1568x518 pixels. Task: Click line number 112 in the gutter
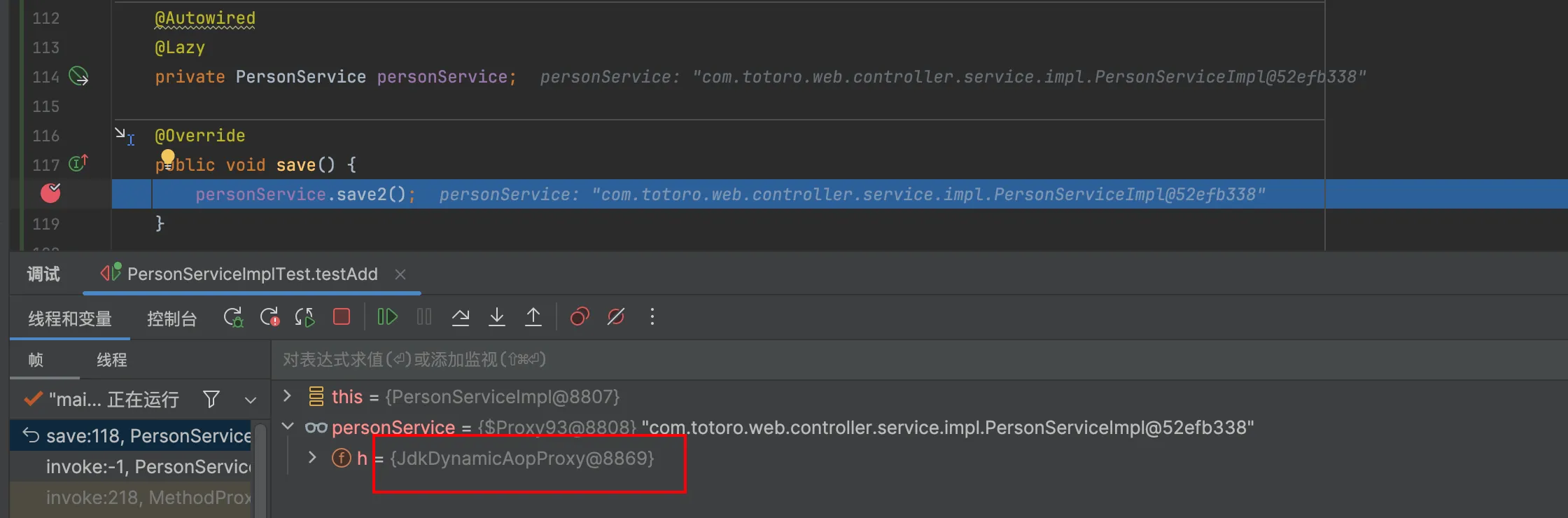tap(45, 18)
